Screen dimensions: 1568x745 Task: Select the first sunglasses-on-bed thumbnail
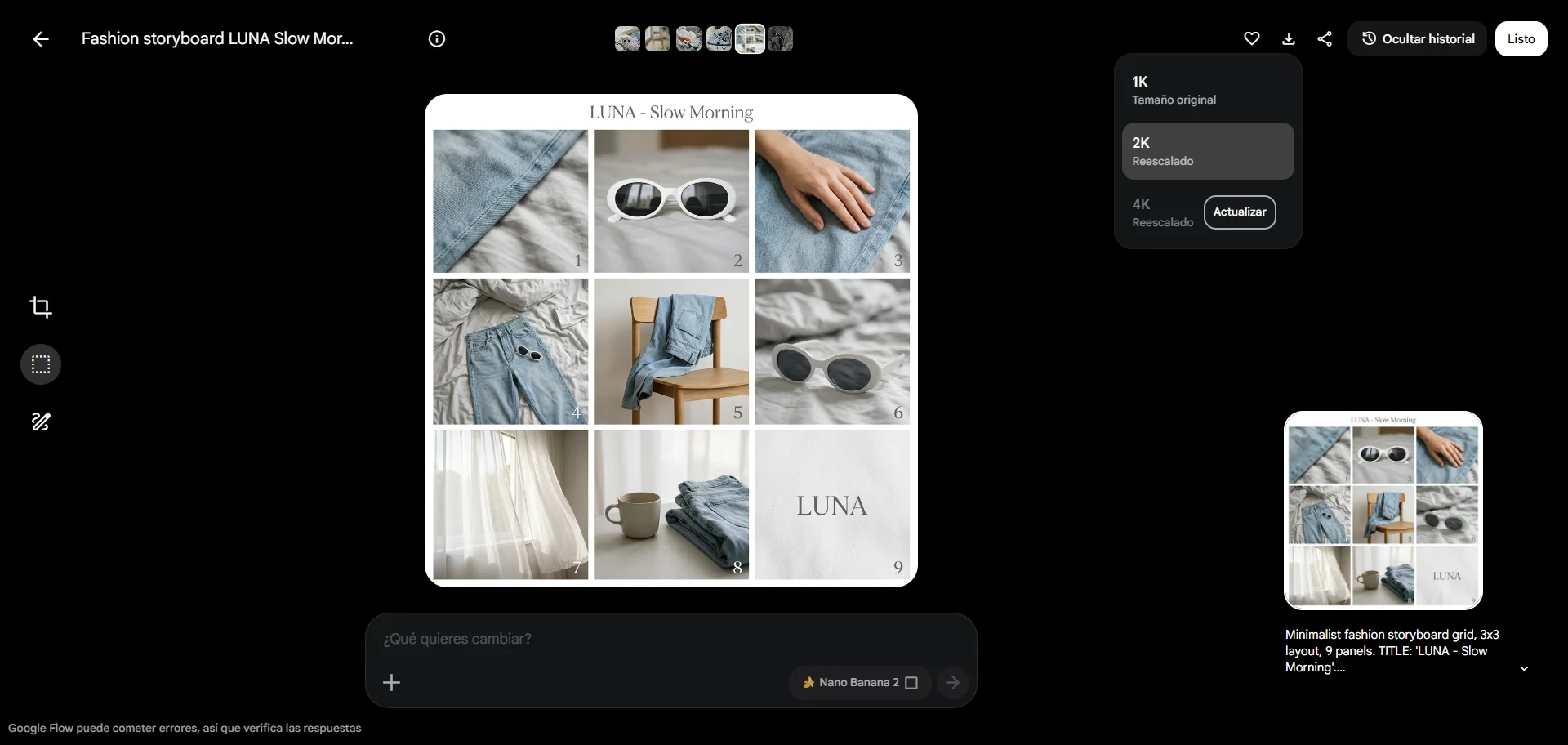click(627, 39)
